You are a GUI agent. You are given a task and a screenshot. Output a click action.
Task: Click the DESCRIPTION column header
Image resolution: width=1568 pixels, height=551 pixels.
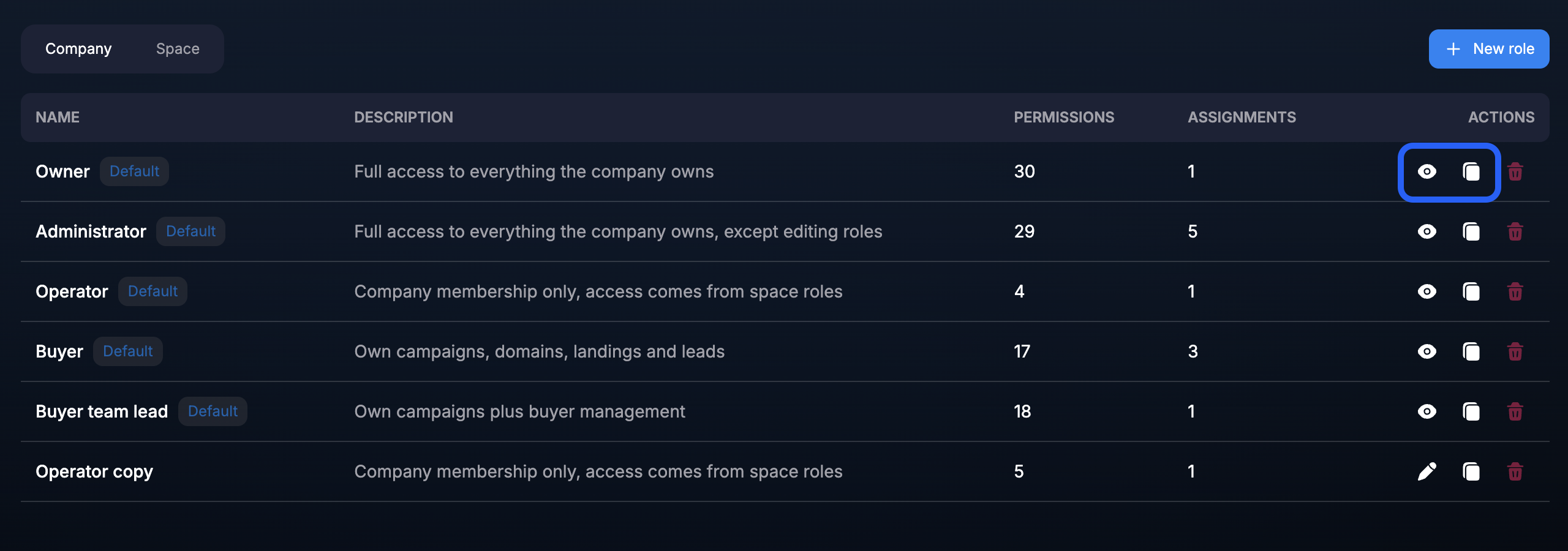[404, 117]
